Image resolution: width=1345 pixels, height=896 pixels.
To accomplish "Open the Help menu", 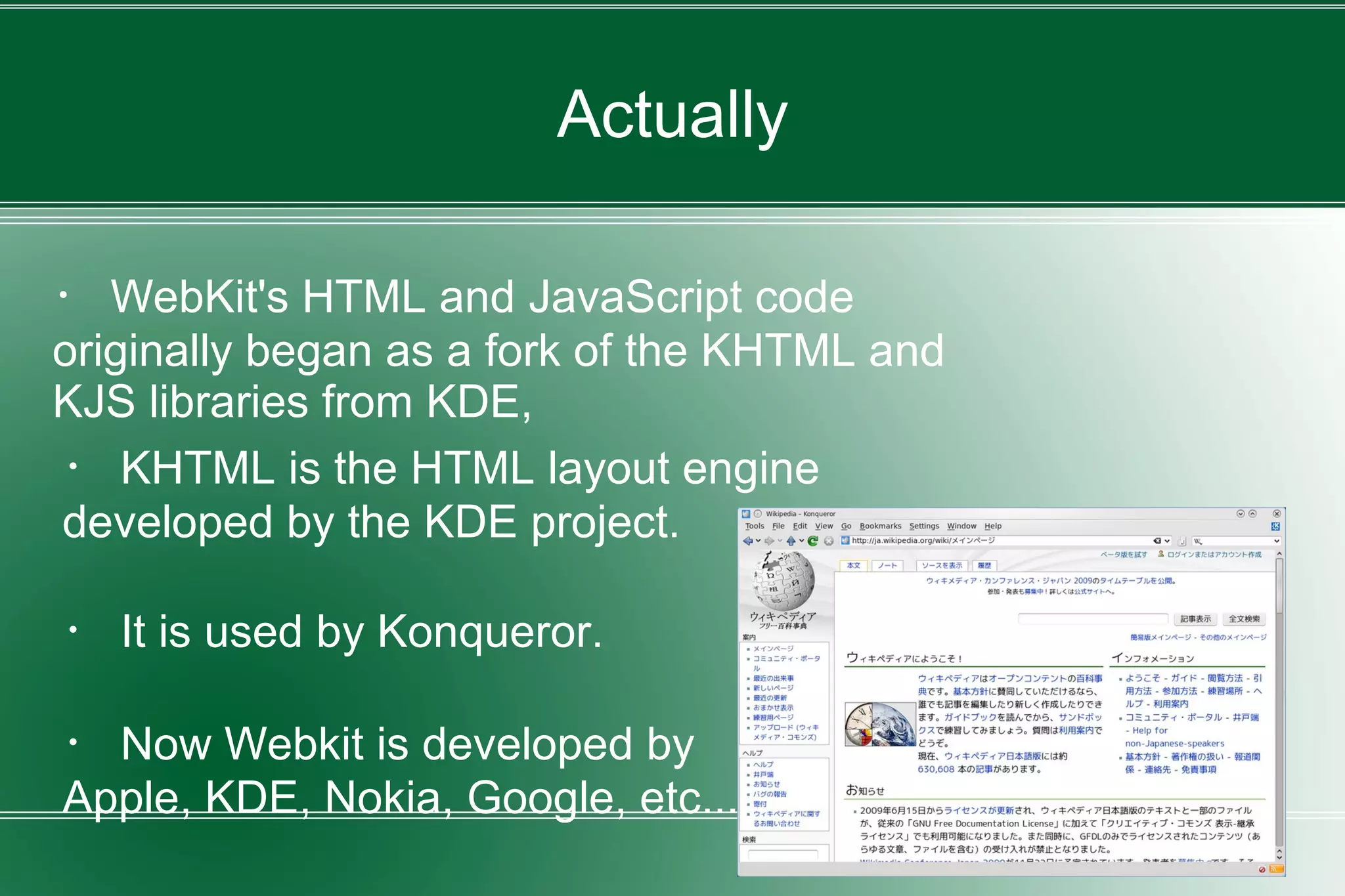I will pos(993,526).
